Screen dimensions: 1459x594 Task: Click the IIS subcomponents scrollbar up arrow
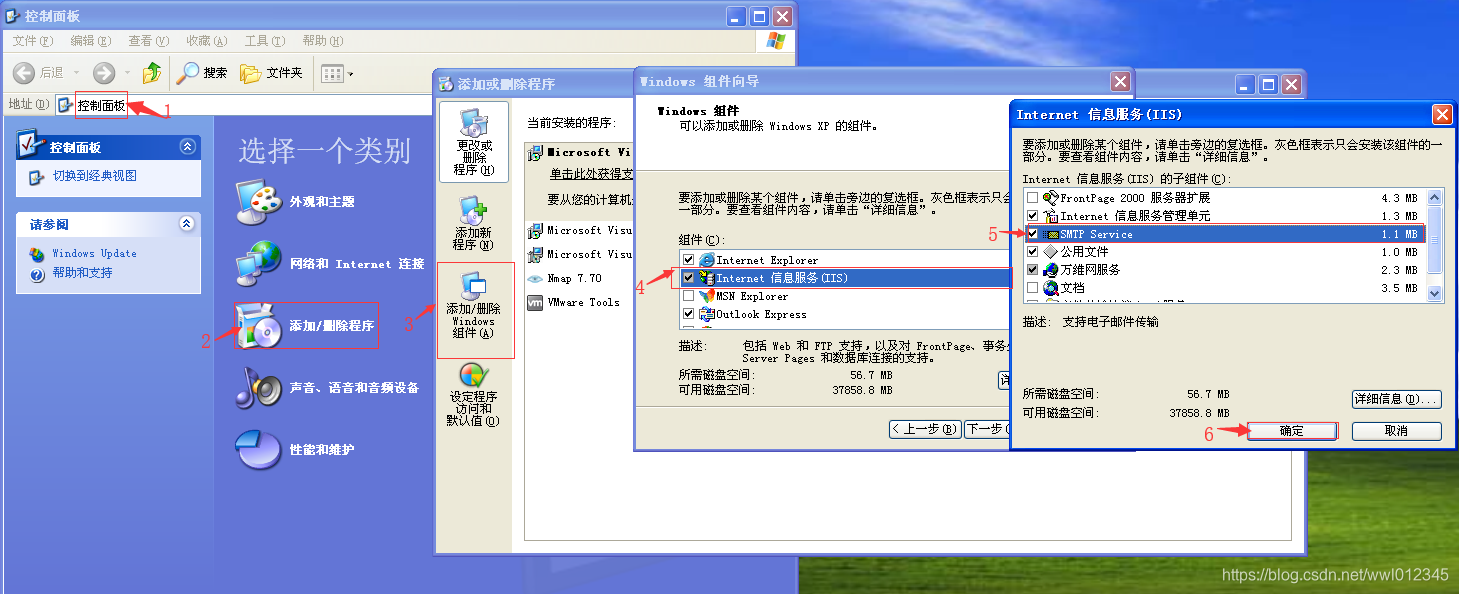[1435, 198]
